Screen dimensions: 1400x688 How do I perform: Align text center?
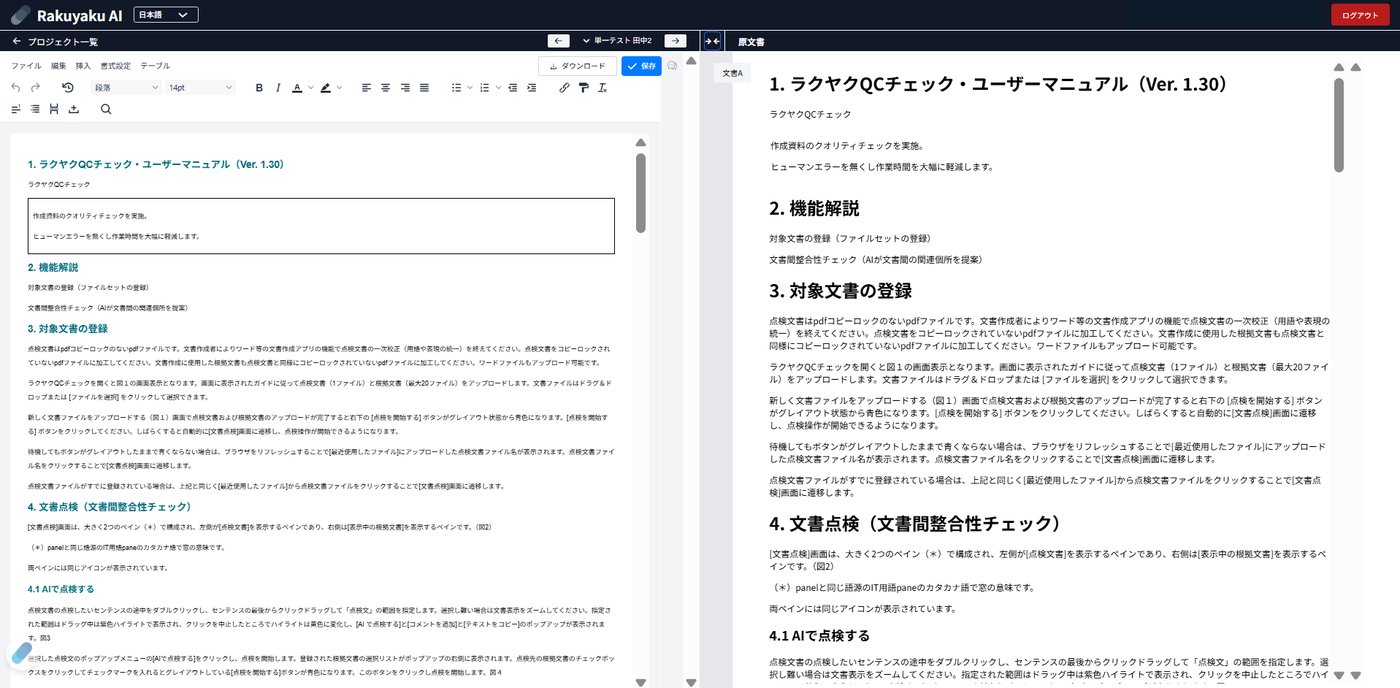coord(385,88)
